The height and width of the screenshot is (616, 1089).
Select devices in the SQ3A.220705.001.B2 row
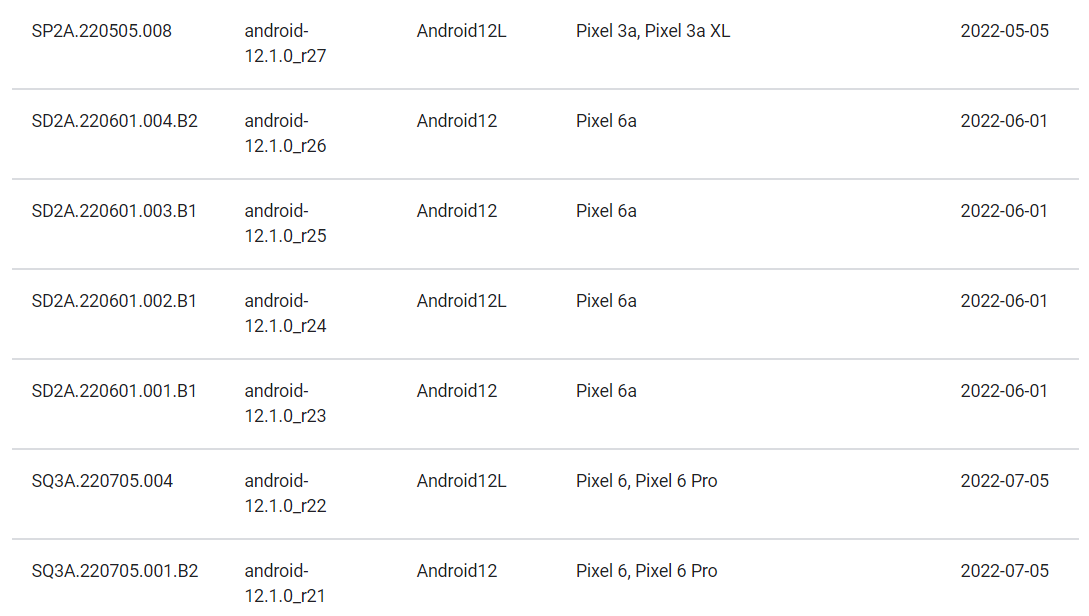click(647, 571)
